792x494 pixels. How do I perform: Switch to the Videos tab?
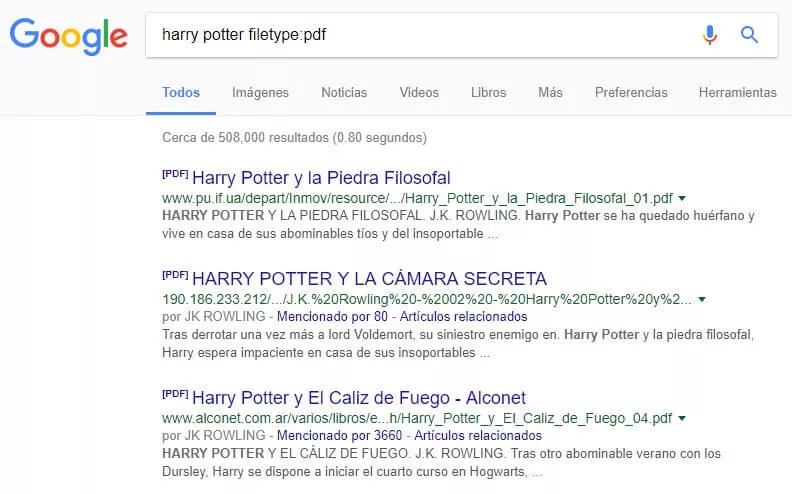tap(419, 92)
